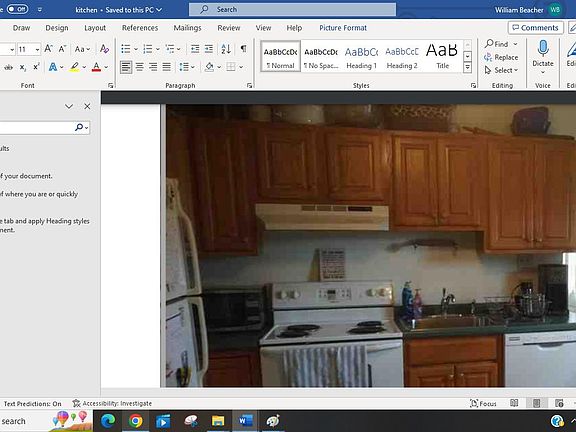Apply the Heading 1 style
576x432 pixels.
coord(361,56)
